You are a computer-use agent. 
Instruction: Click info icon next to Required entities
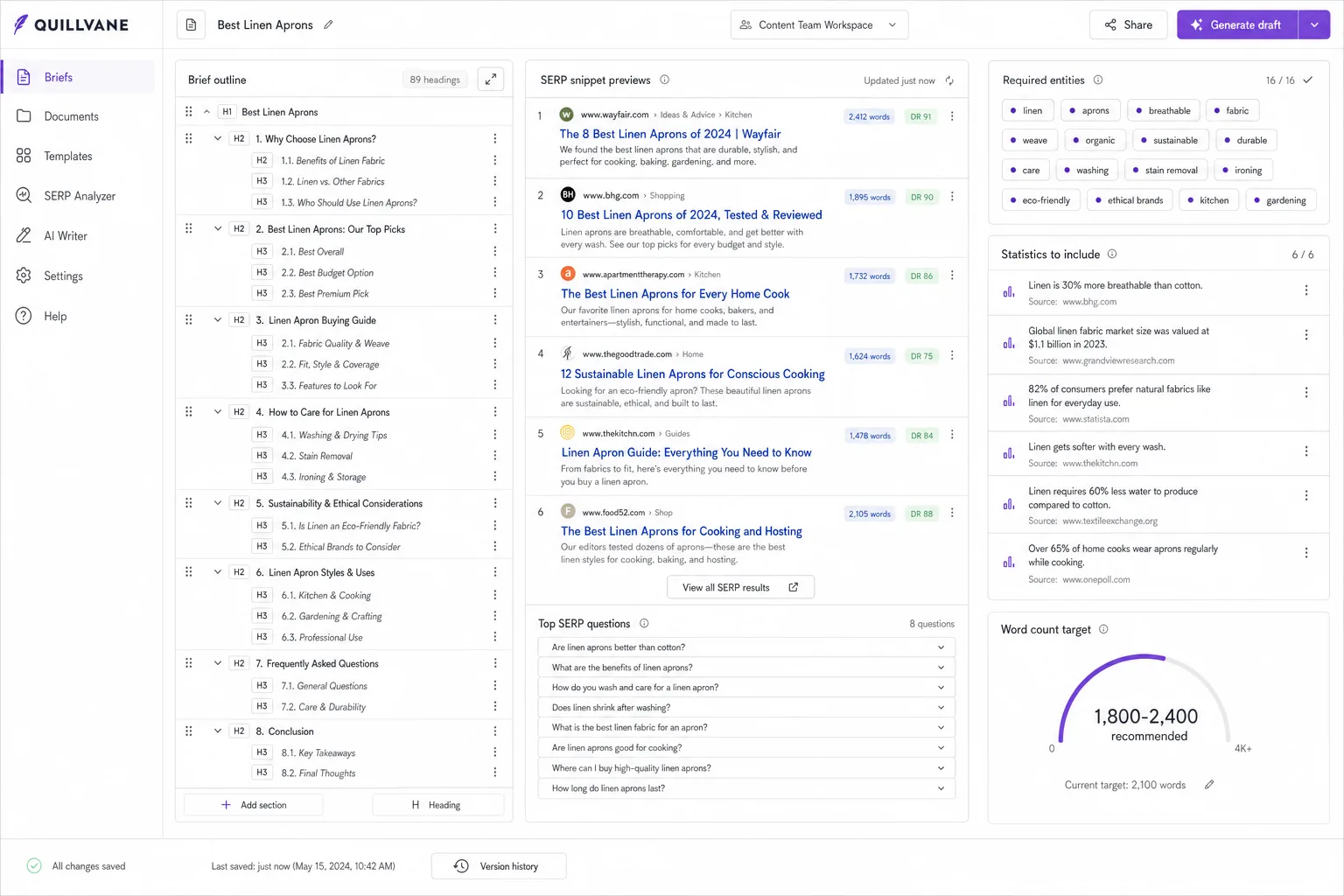click(1098, 80)
